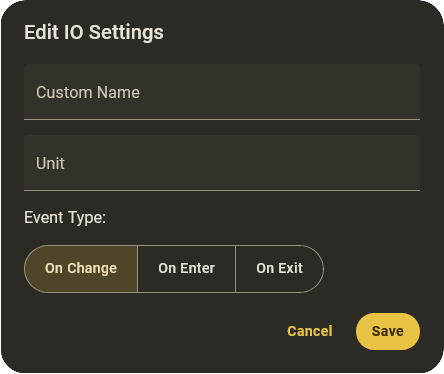Click the Unit placeholder text
This screenshot has height=374, width=444.
(x=50, y=163)
